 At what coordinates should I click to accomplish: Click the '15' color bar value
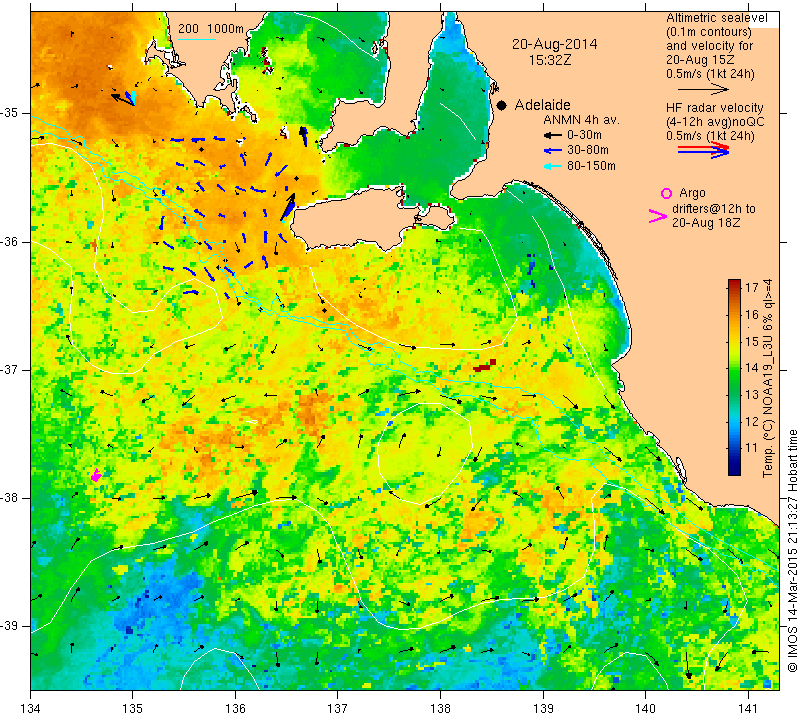pos(751,341)
